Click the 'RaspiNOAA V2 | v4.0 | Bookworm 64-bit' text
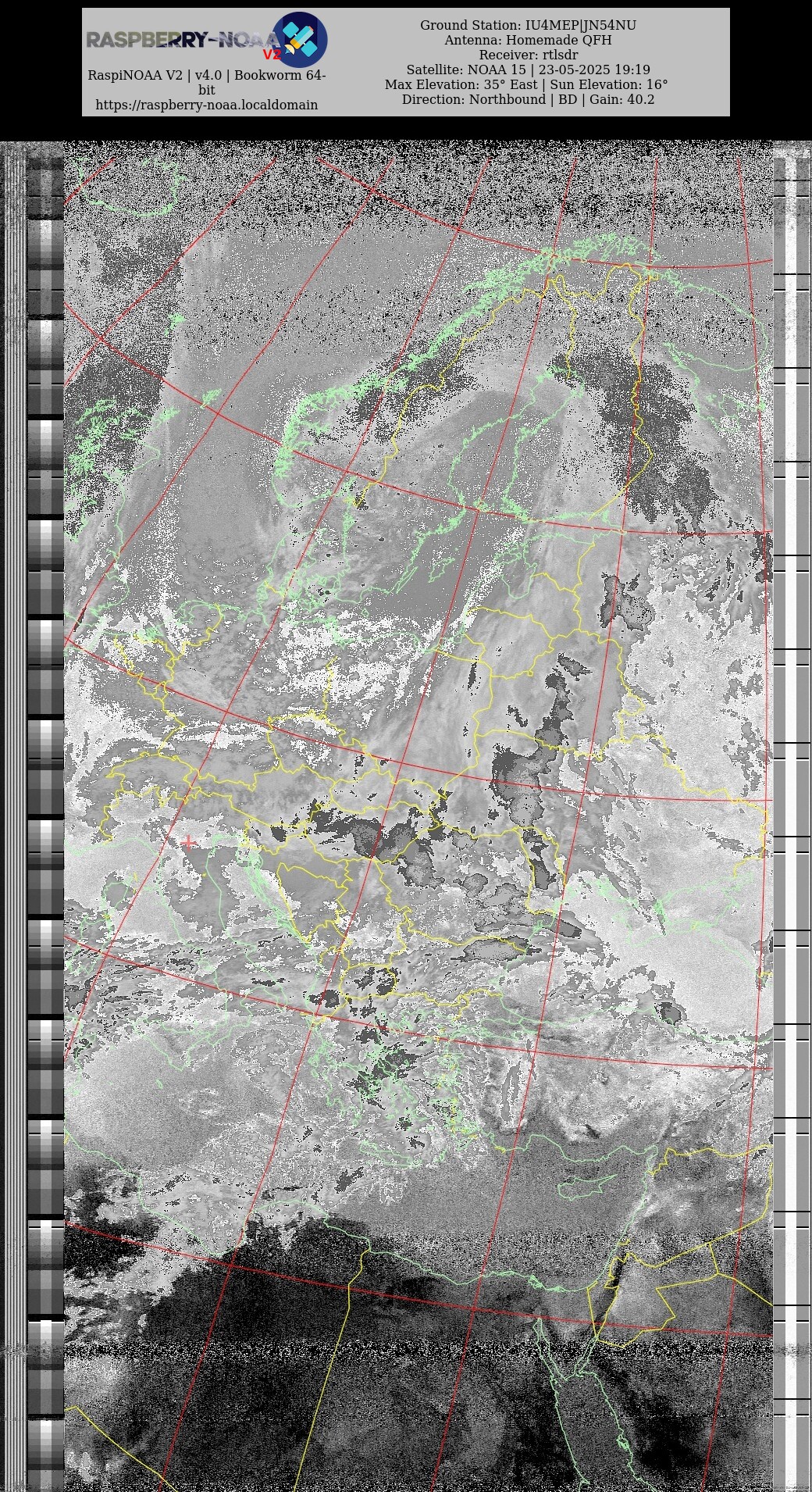812x1492 pixels. pyautogui.click(x=207, y=82)
